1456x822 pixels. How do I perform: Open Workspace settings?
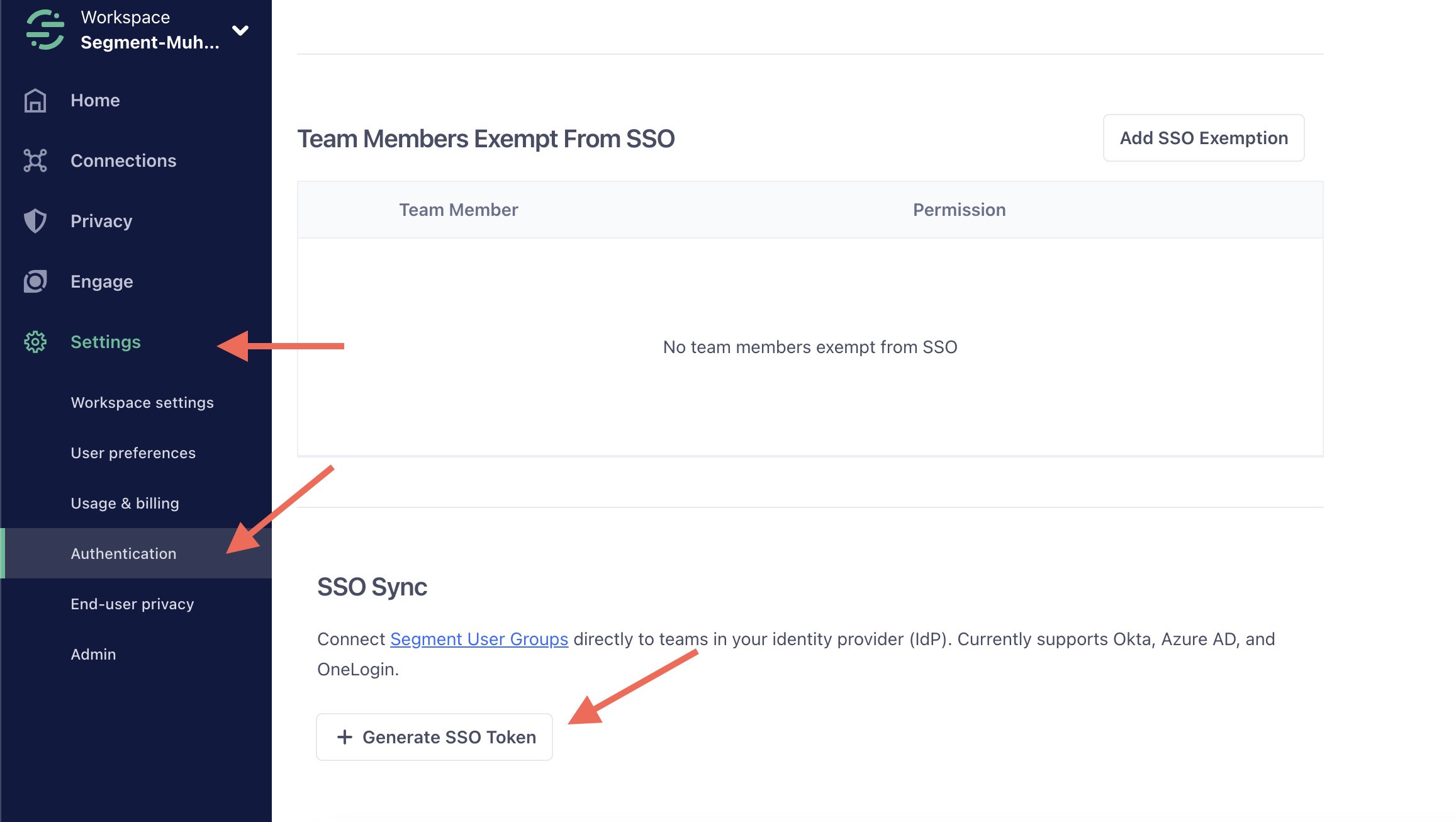142,402
